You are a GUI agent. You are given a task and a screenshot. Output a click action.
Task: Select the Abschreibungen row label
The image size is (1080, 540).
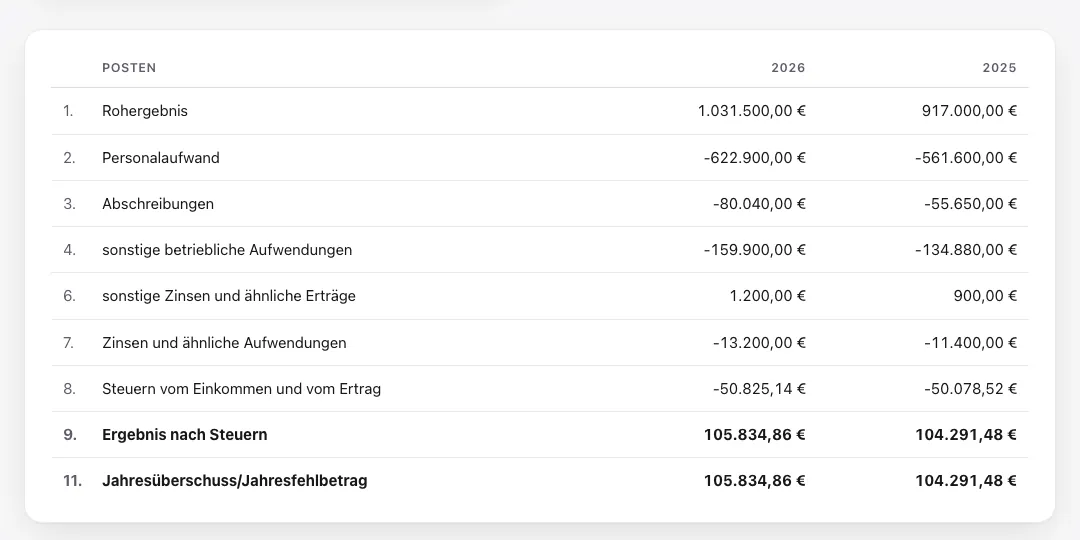click(158, 204)
